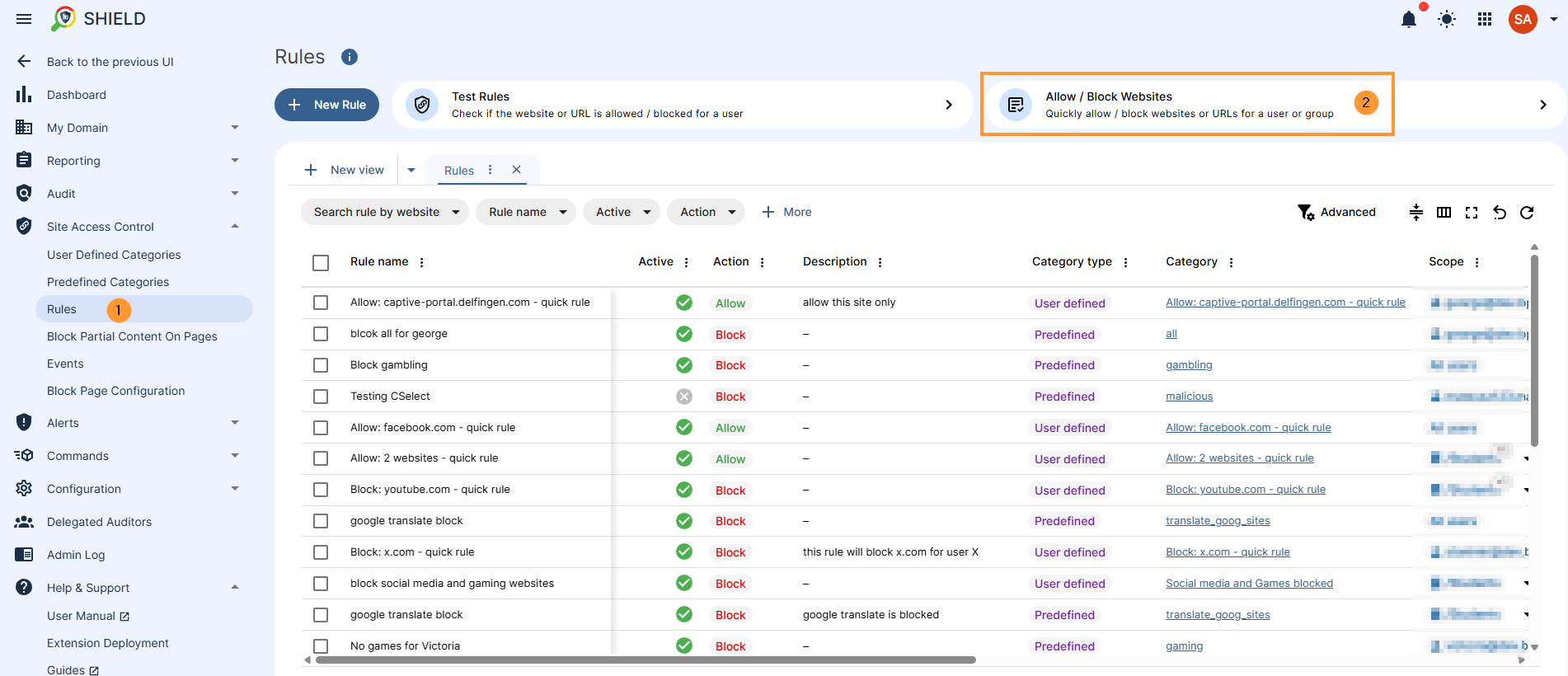The height and width of the screenshot is (676, 1568).
Task: Open the apps grid launcher
Action: [1485, 19]
